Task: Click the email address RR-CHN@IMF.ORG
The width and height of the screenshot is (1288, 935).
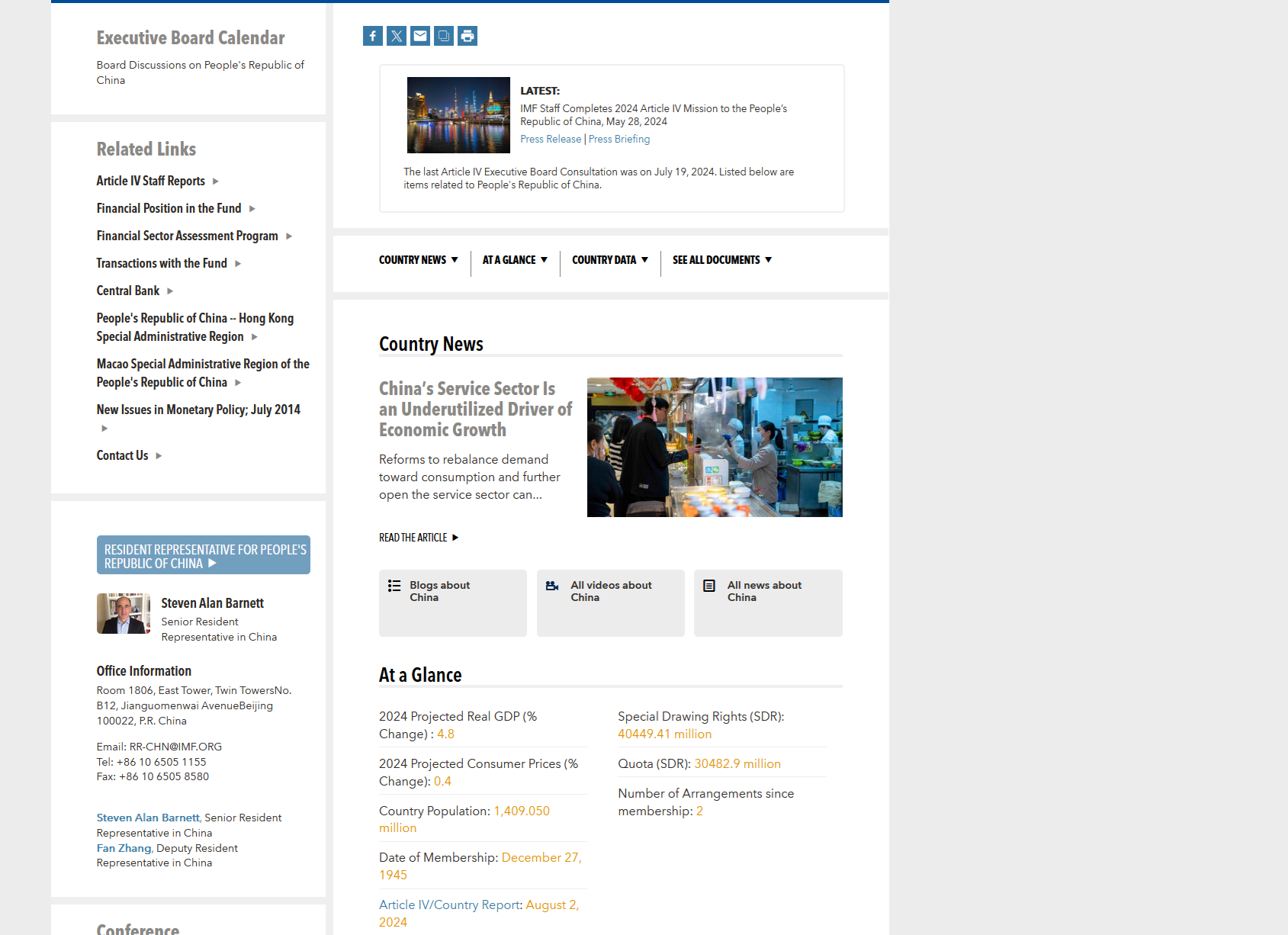Action: pos(175,747)
